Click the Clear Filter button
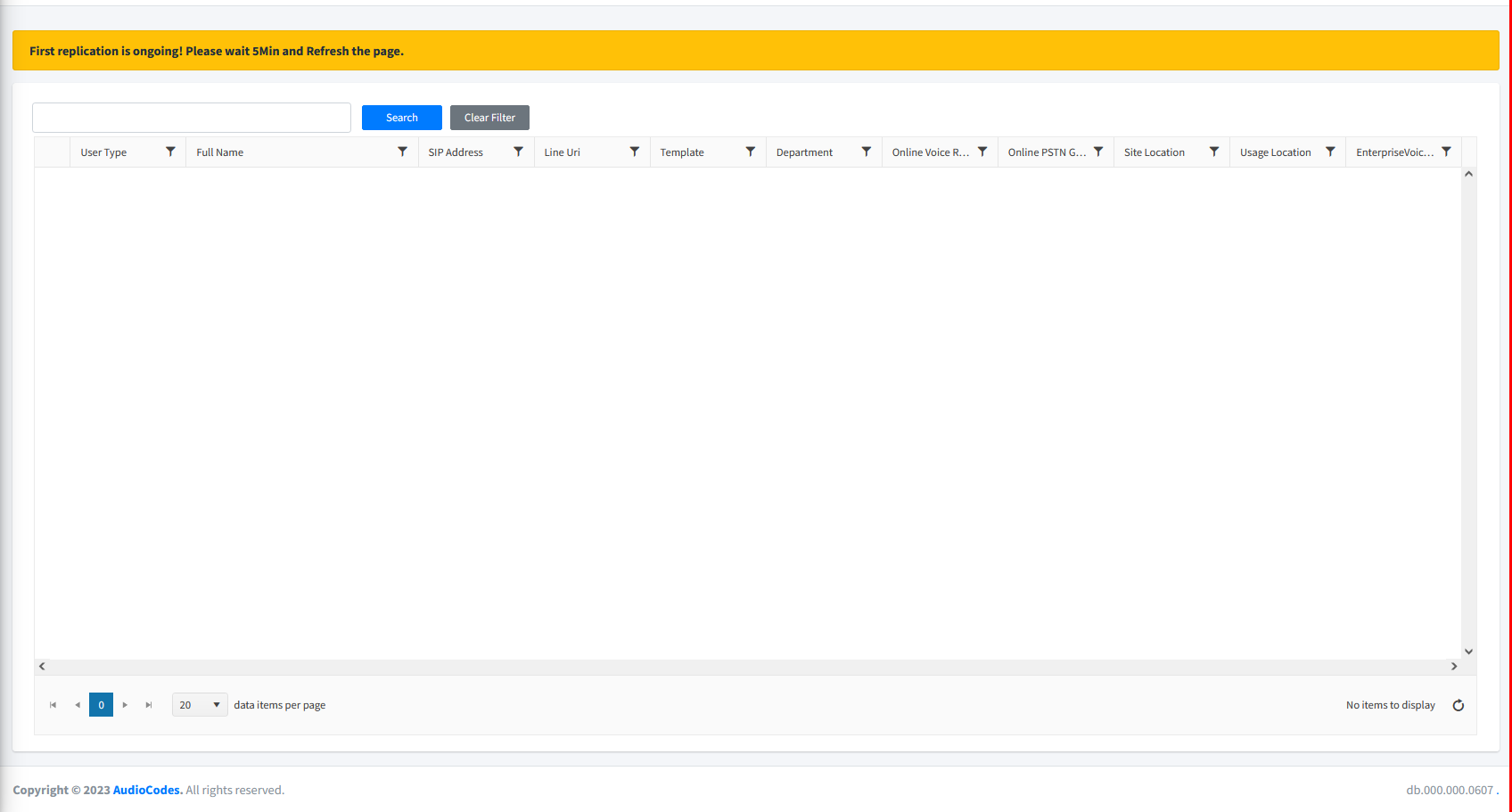Image resolution: width=1512 pixels, height=812 pixels. (x=489, y=118)
